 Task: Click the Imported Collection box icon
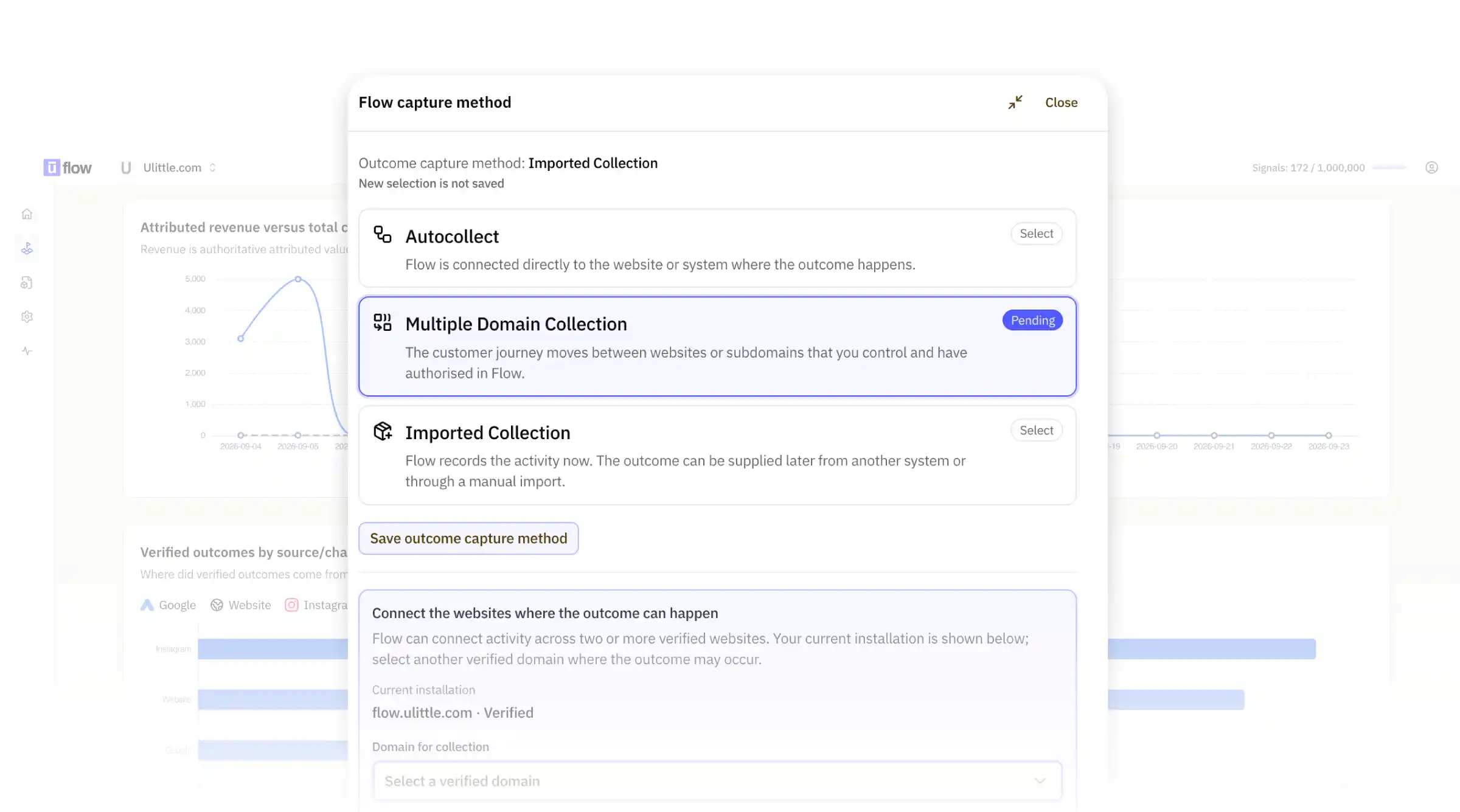(x=383, y=431)
